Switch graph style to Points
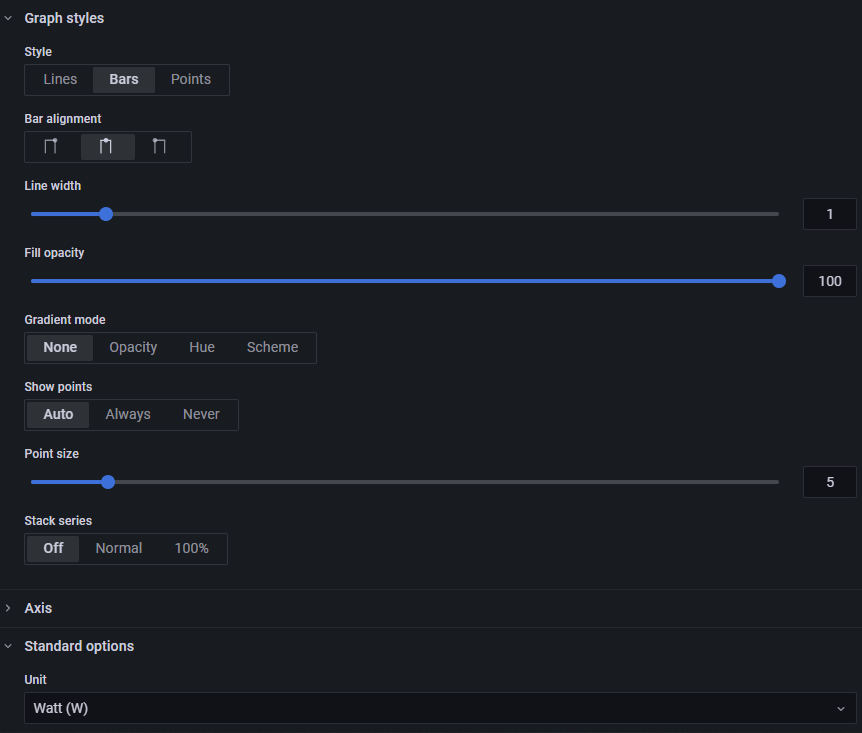Screen dimensions: 862x733 click(191, 80)
